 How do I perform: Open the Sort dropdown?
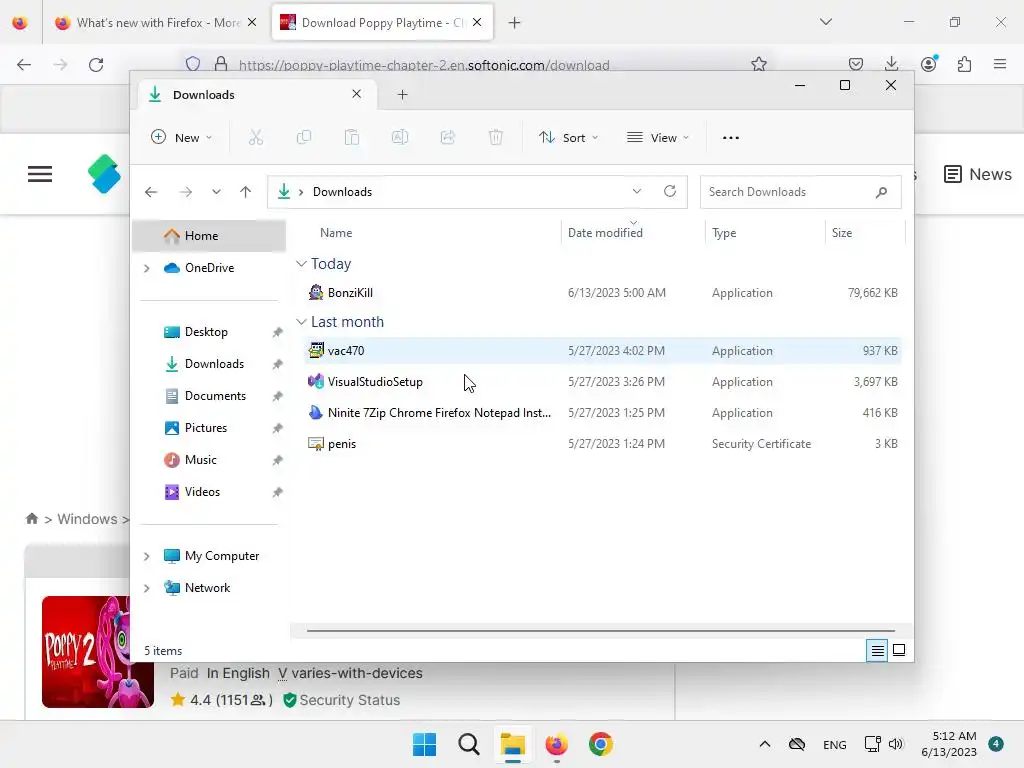coord(568,137)
